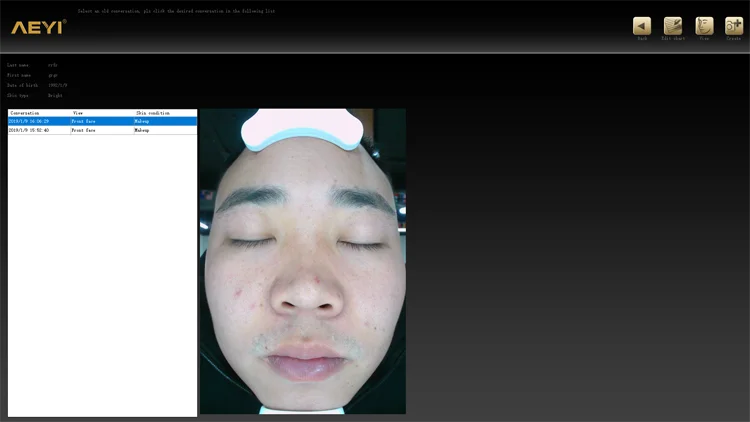Click the View face icon
The image size is (750, 422).
point(704,26)
